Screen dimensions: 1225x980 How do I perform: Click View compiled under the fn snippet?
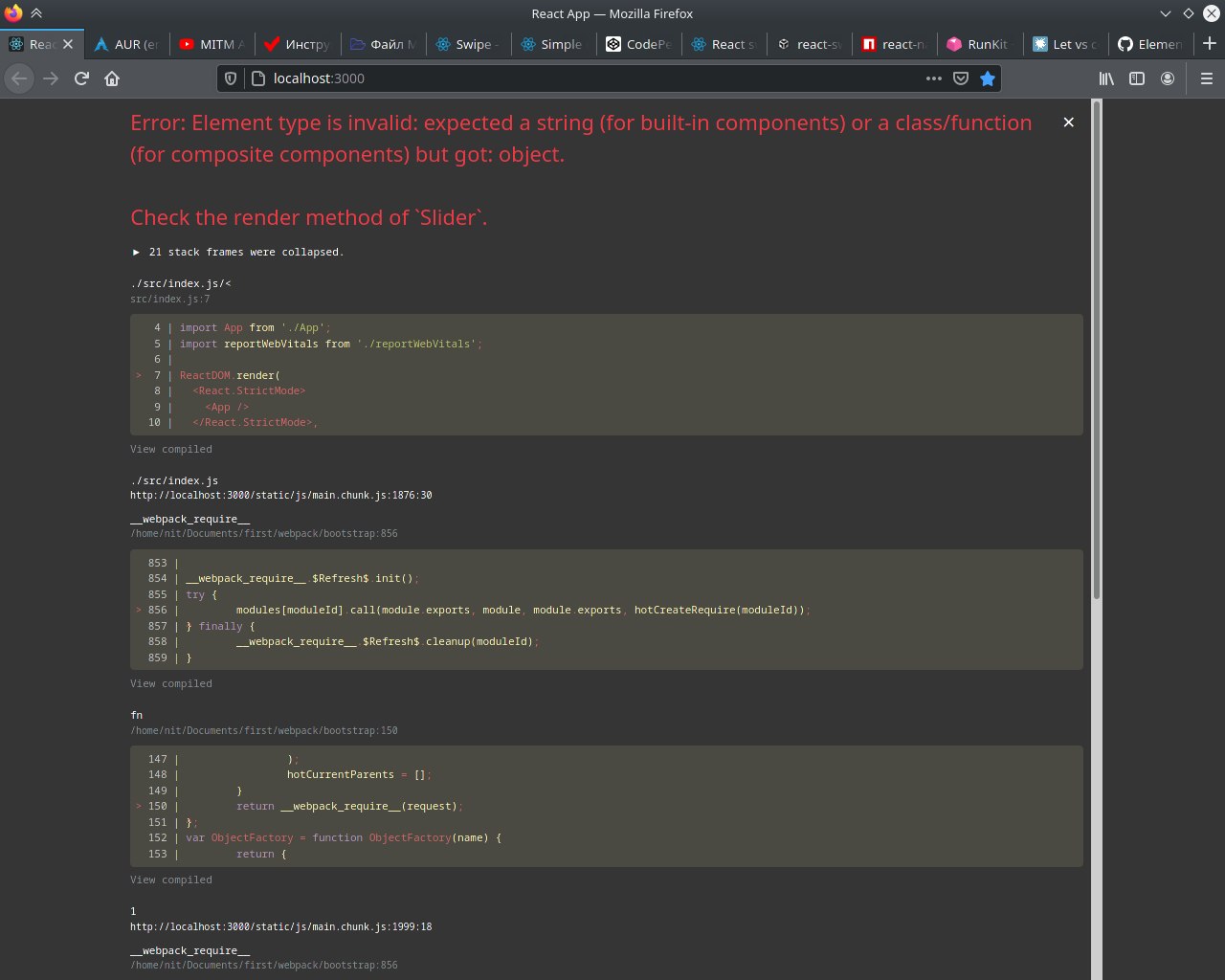point(171,880)
